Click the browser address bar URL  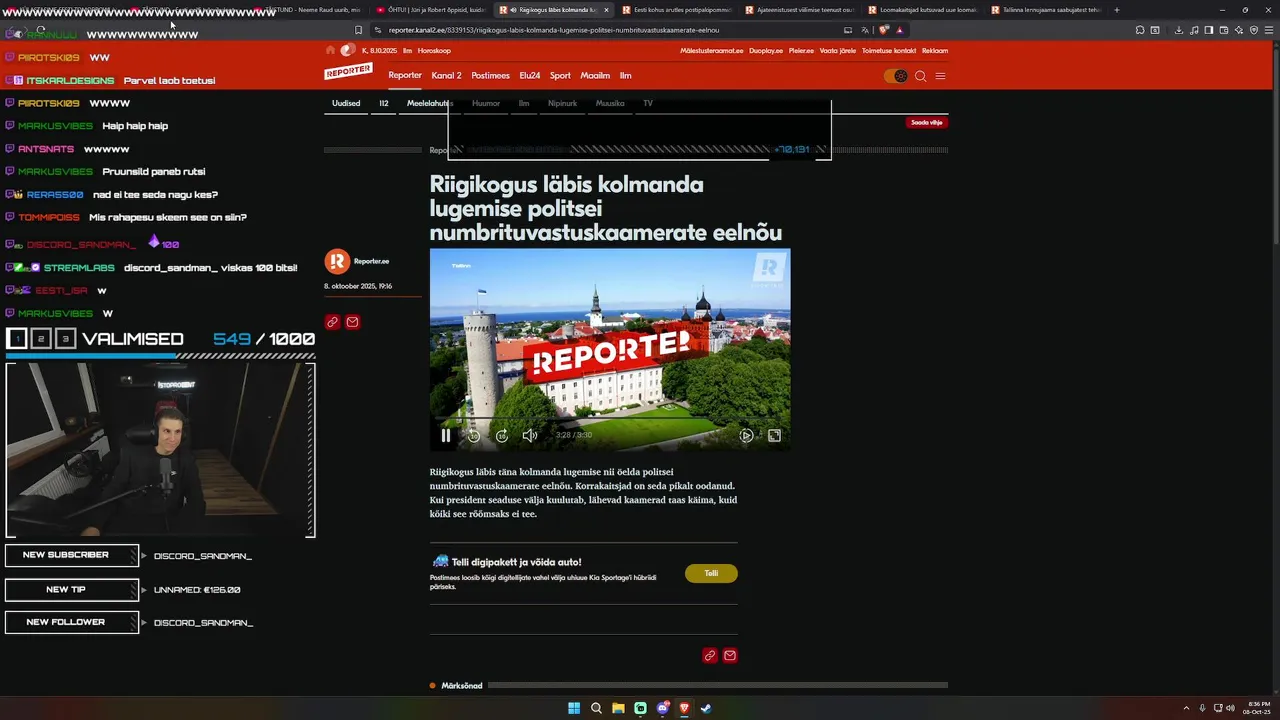[x=553, y=30]
